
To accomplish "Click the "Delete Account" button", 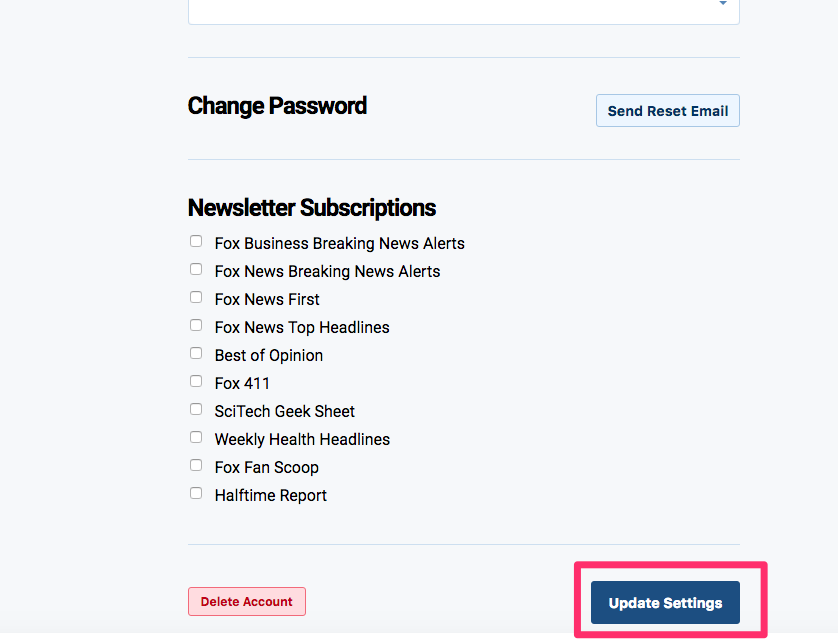I will pos(246,601).
